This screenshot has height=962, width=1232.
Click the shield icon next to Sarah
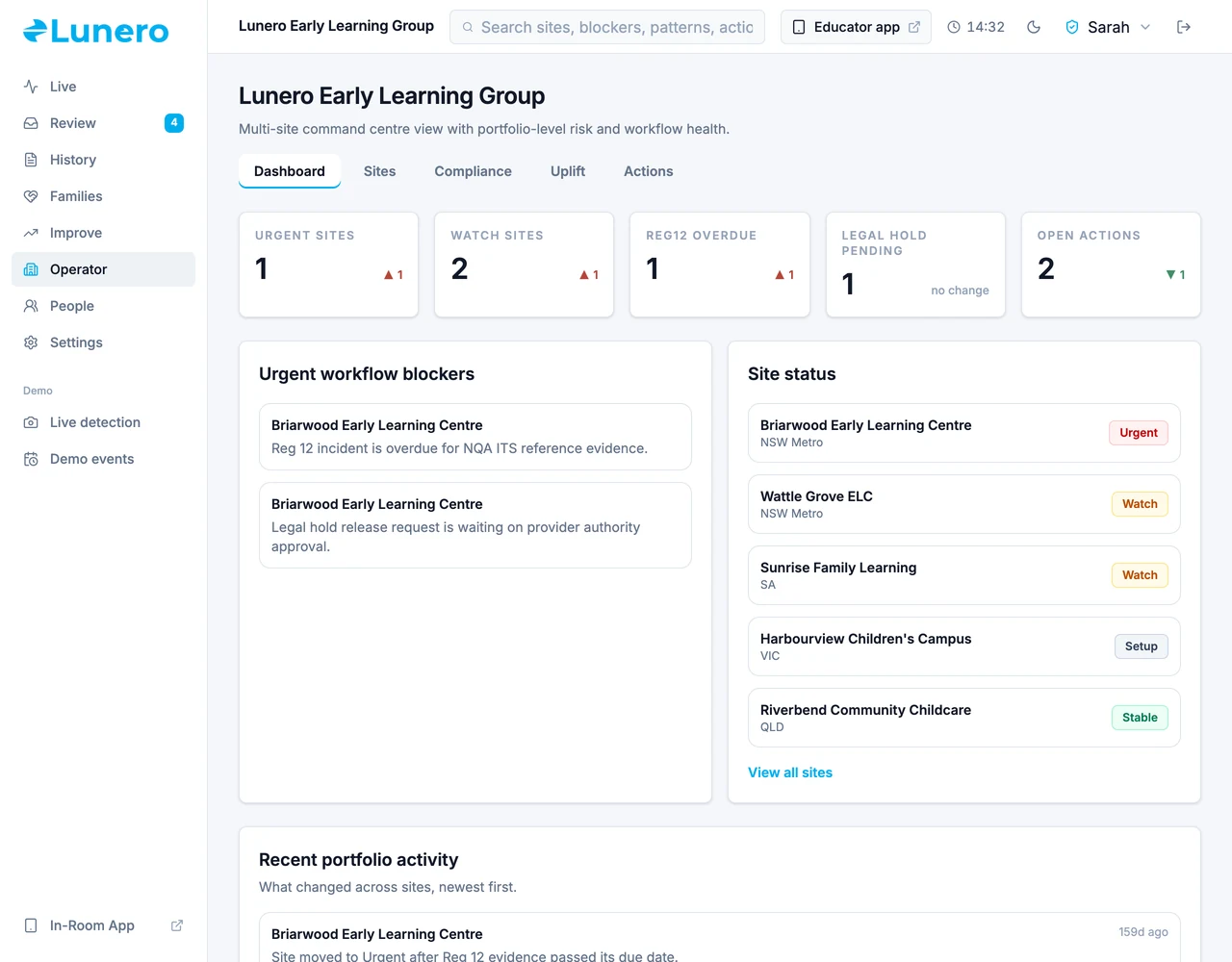tap(1072, 27)
